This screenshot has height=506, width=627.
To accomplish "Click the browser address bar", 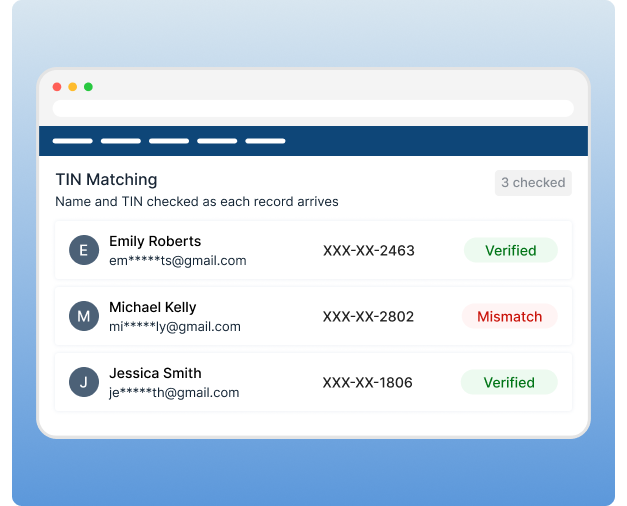I will point(313,108).
